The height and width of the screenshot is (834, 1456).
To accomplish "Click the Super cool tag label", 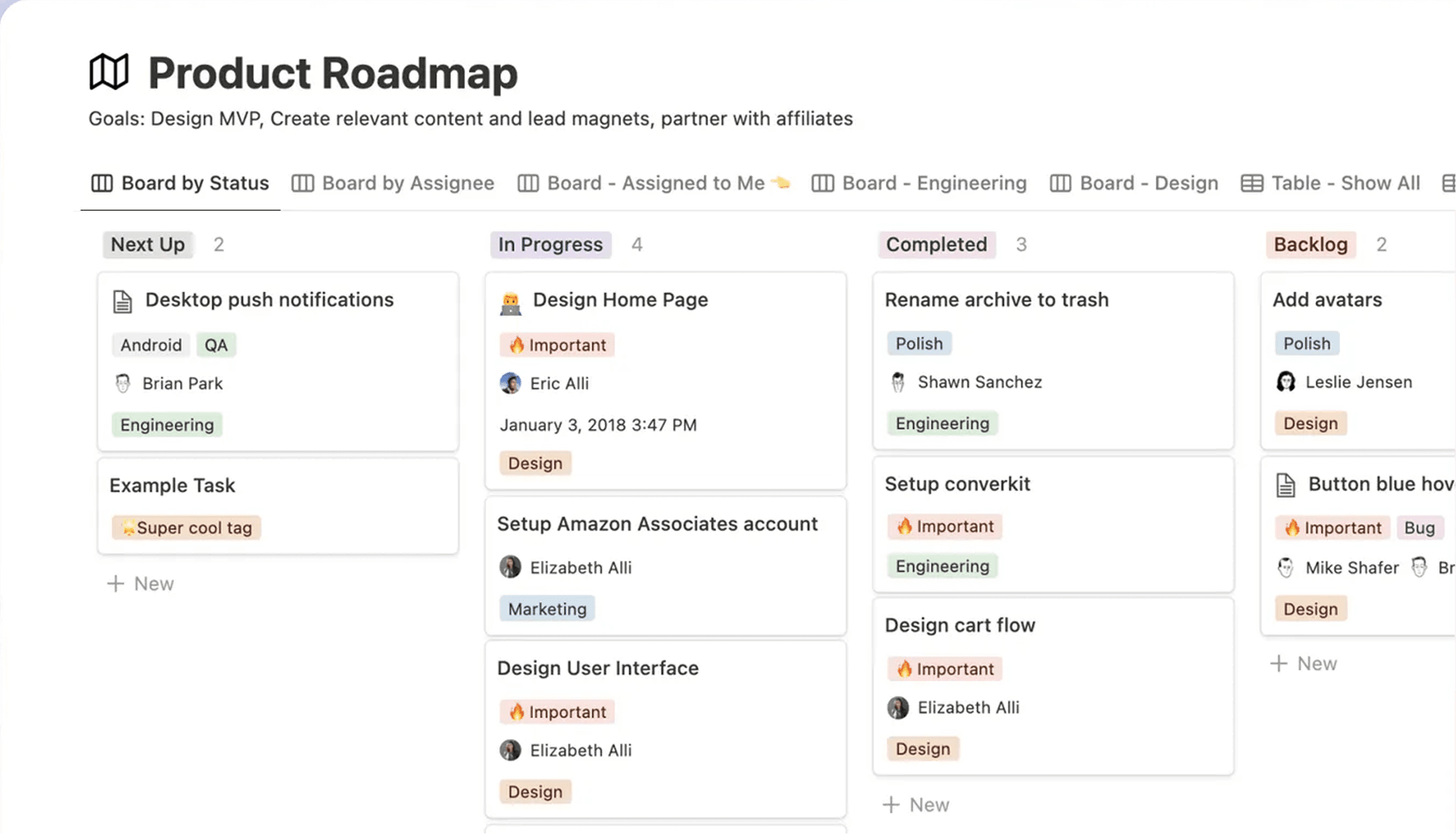I will (x=186, y=528).
